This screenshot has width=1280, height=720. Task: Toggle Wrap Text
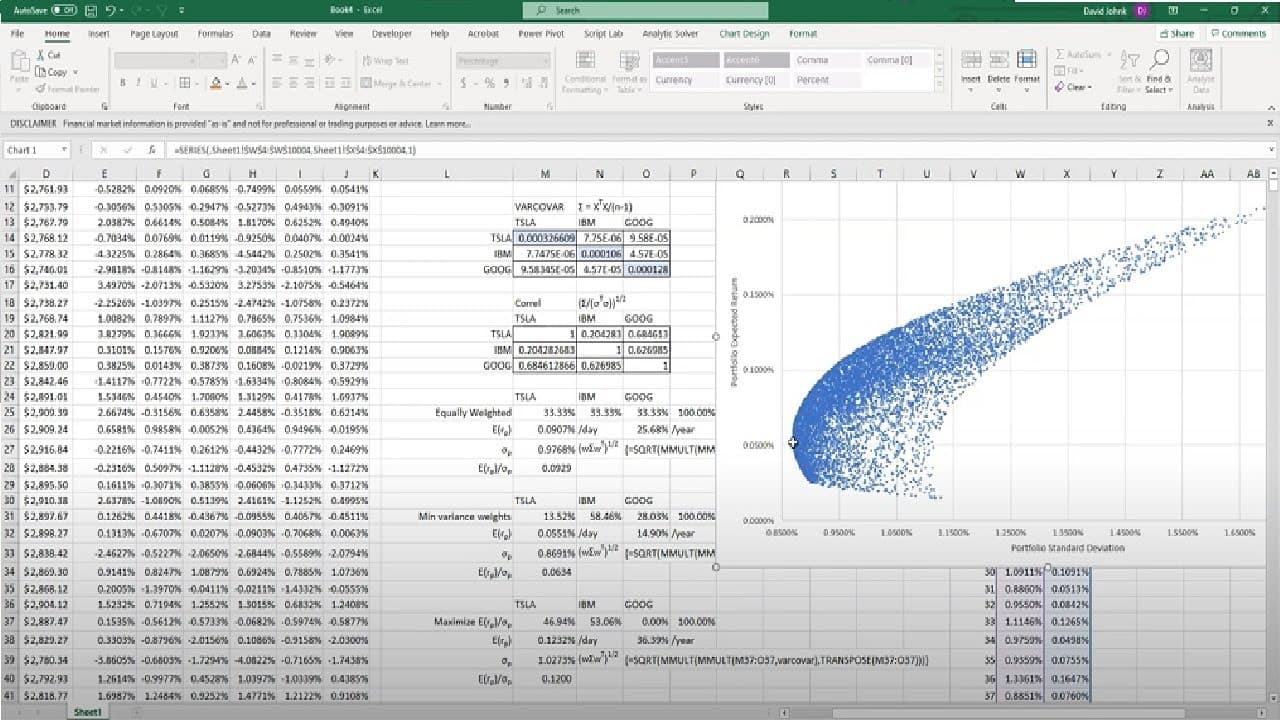tap(387, 61)
